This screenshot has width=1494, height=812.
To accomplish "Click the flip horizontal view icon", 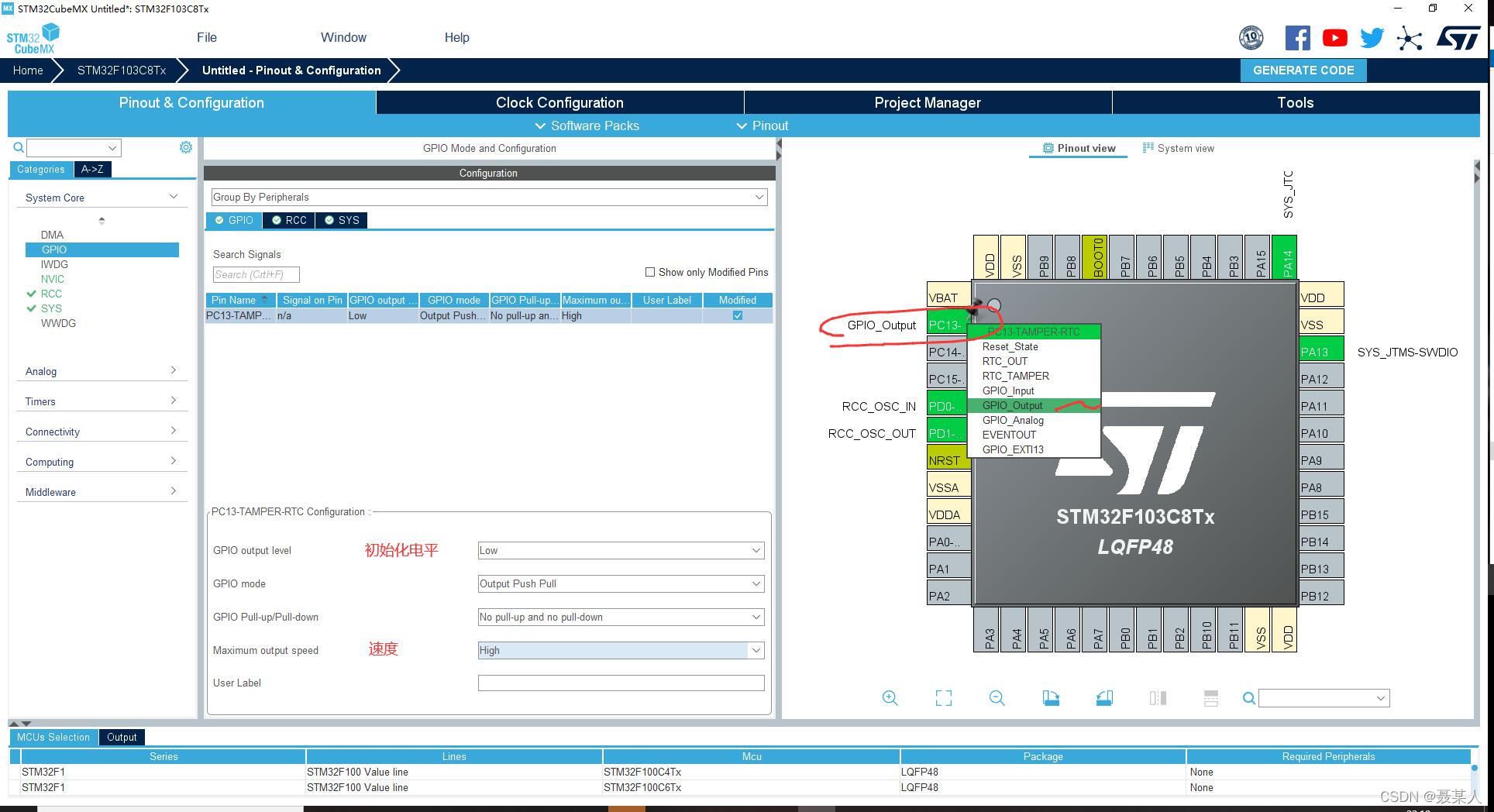I will [1158, 698].
